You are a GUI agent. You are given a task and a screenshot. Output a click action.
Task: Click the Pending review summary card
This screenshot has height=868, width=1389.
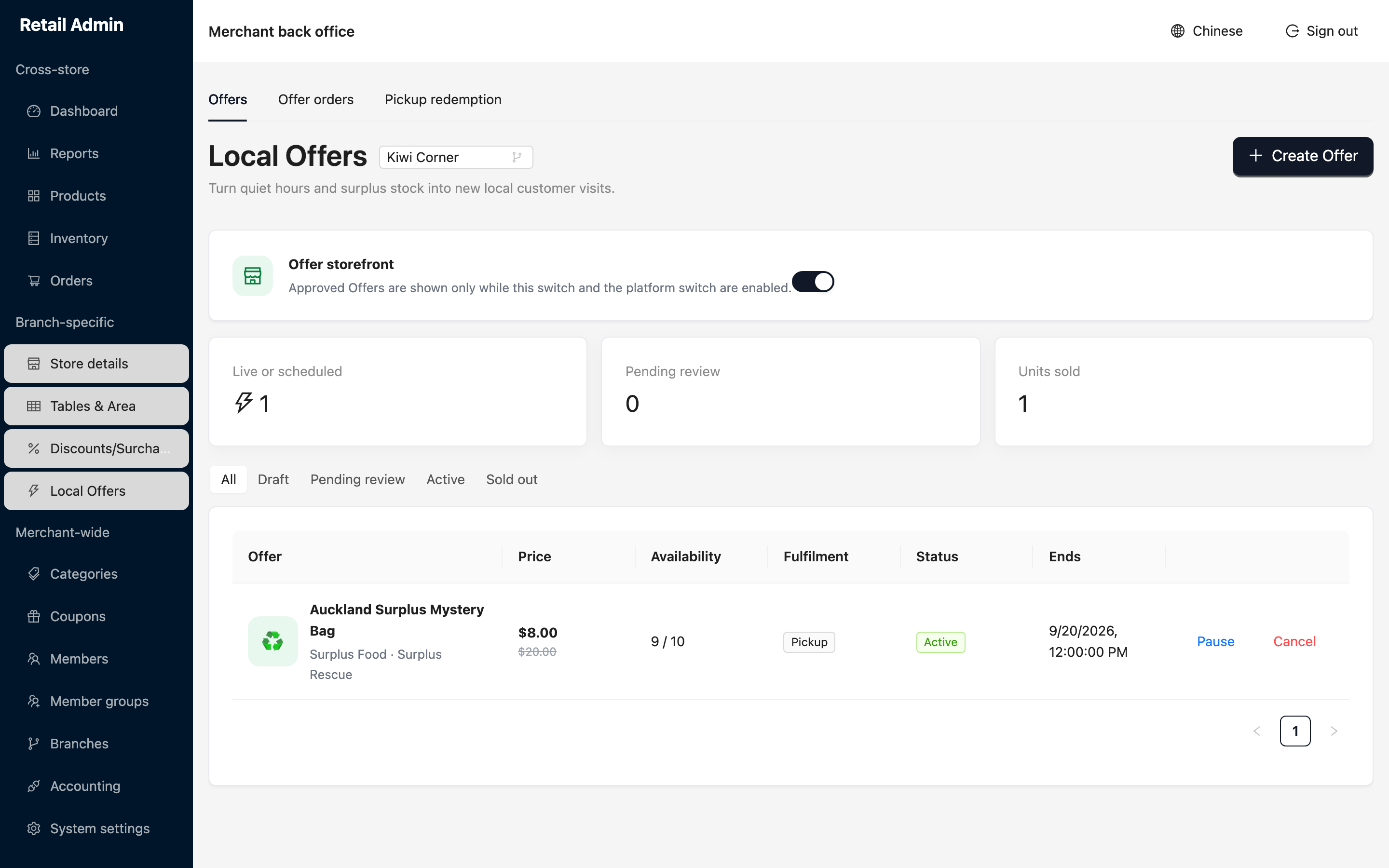tap(790, 391)
